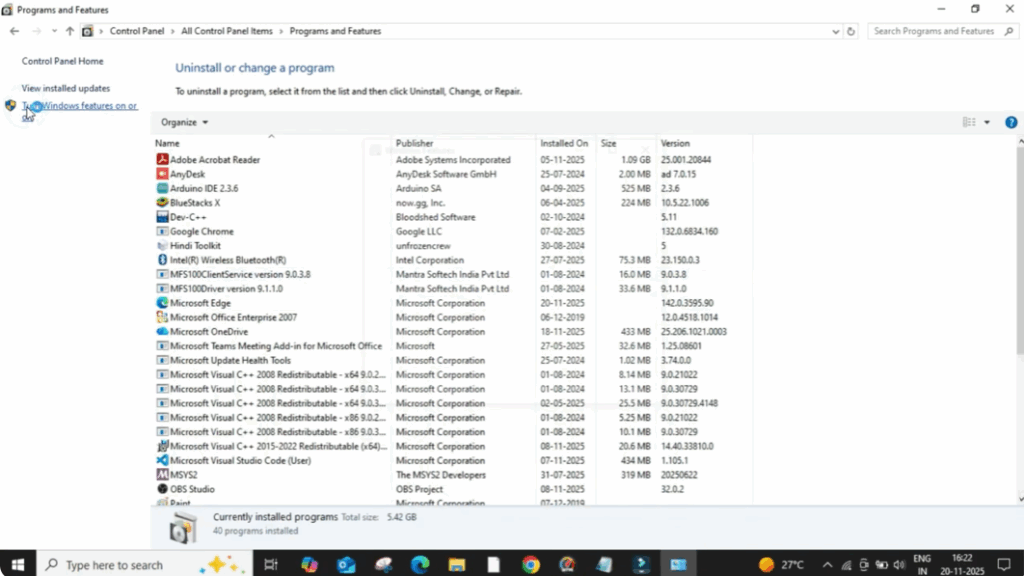Click the MSYS2 program icon

163,474
